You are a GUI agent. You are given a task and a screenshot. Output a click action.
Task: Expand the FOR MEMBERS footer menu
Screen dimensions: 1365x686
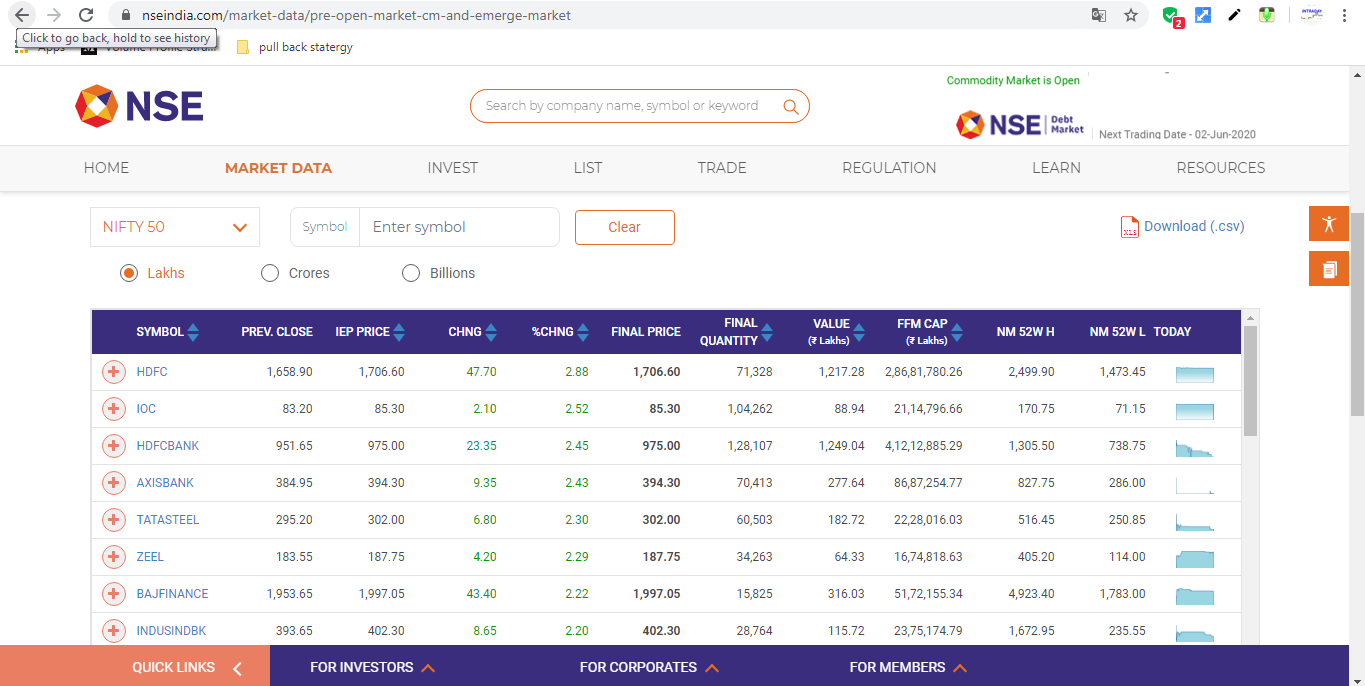[908, 667]
